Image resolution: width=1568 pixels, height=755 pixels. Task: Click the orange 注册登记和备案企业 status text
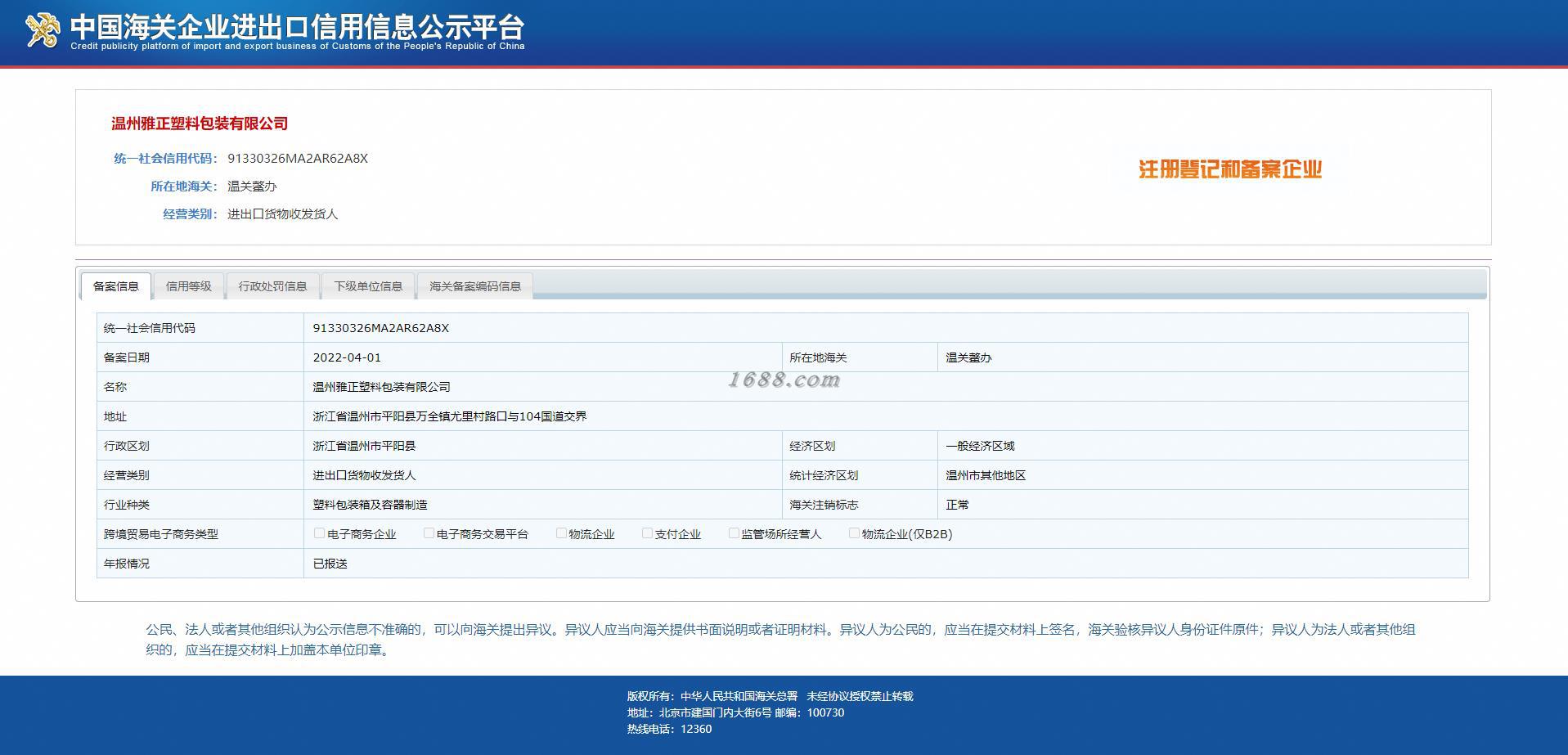coord(1230,169)
